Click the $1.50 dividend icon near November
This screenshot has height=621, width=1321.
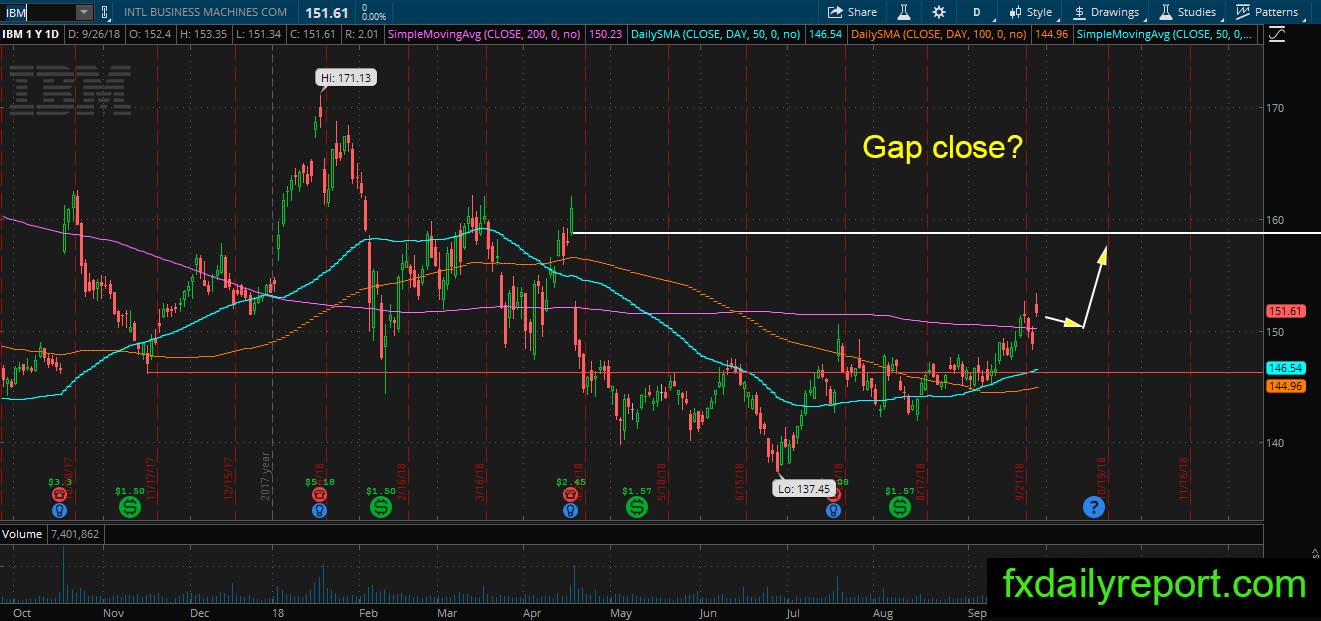click(x=130, y=507)
